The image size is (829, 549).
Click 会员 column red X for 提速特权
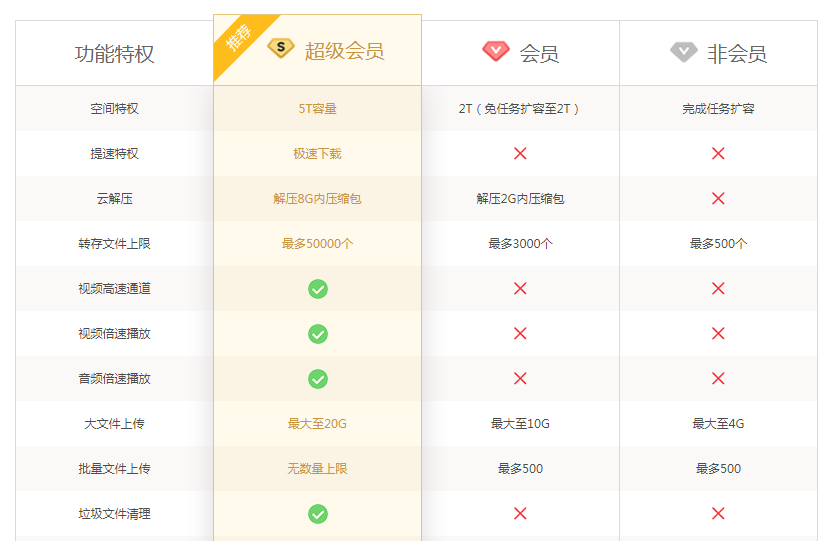pyautogui.click(x=520, y=154)
